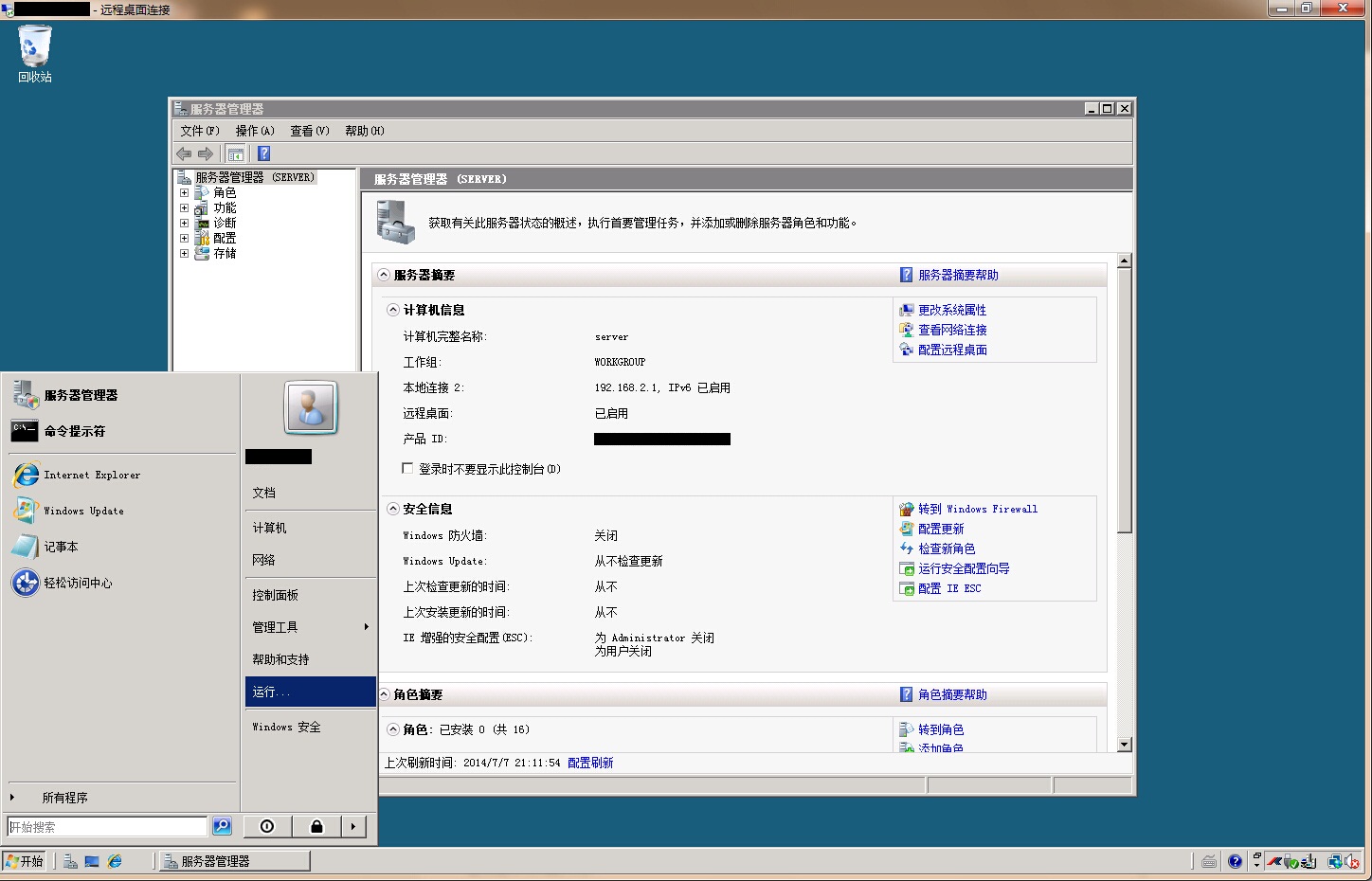Expand the 配置 tree node plus sign
This screenshot has height=881, width=1372.
click(x=184, y=238)
